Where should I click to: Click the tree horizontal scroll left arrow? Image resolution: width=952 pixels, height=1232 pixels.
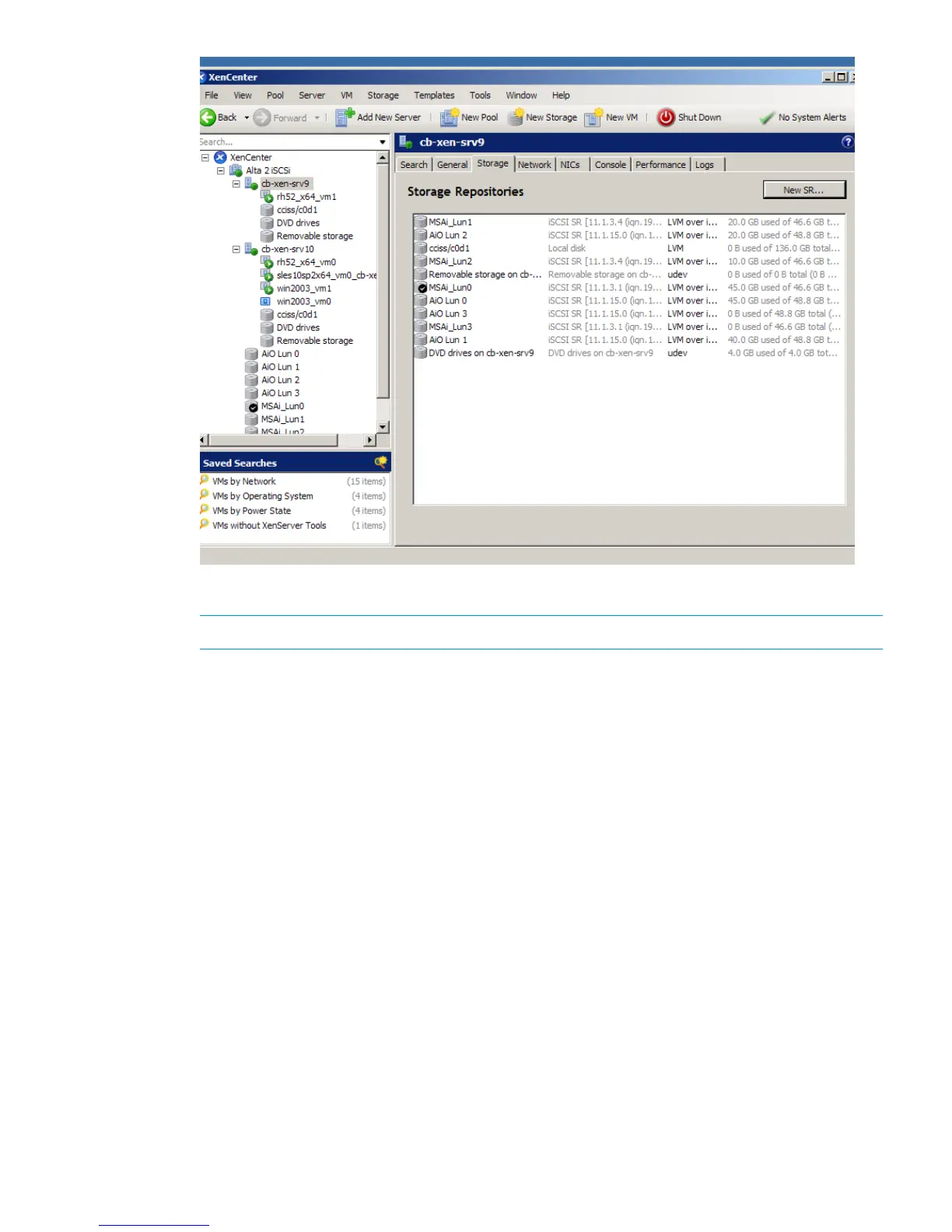[204, 439]
